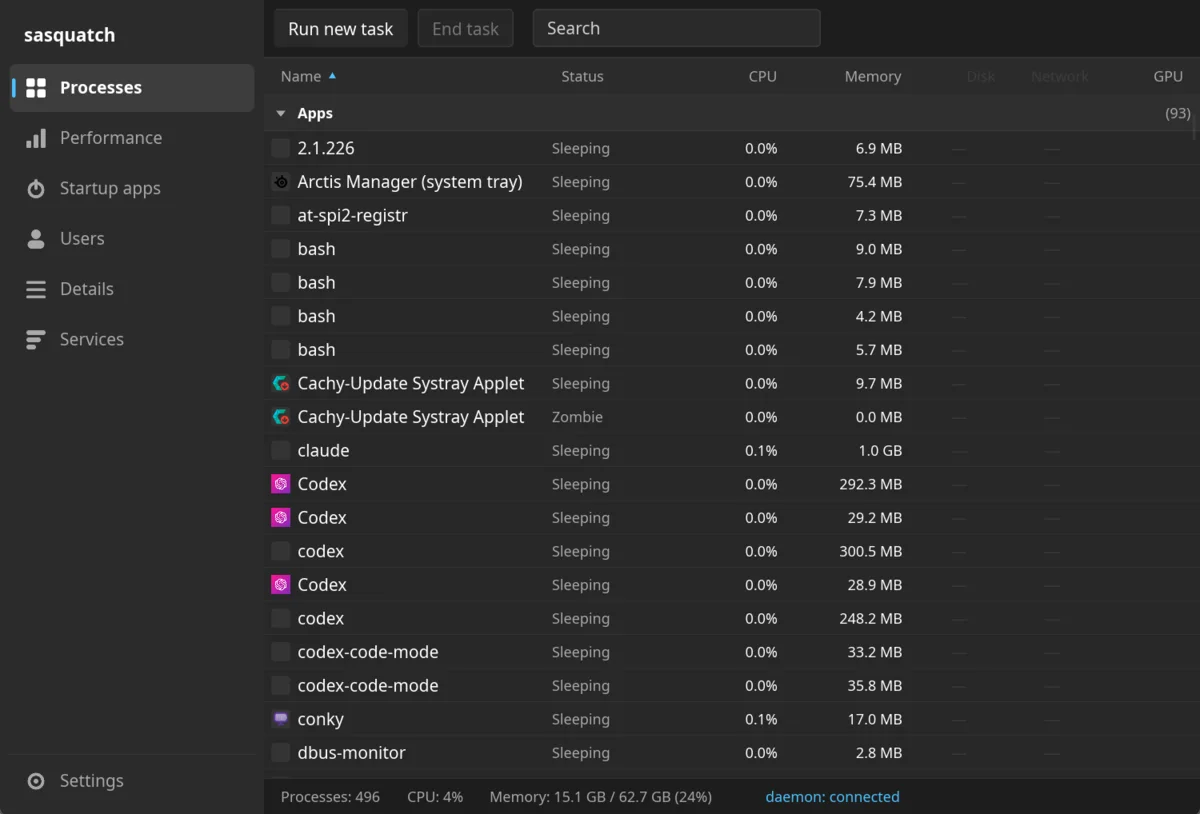Image resolution: width=1200 pixels, height=814 pixels.
Task: Click placeholder icon for at-spi2-registr
Action: click(281, 215)
